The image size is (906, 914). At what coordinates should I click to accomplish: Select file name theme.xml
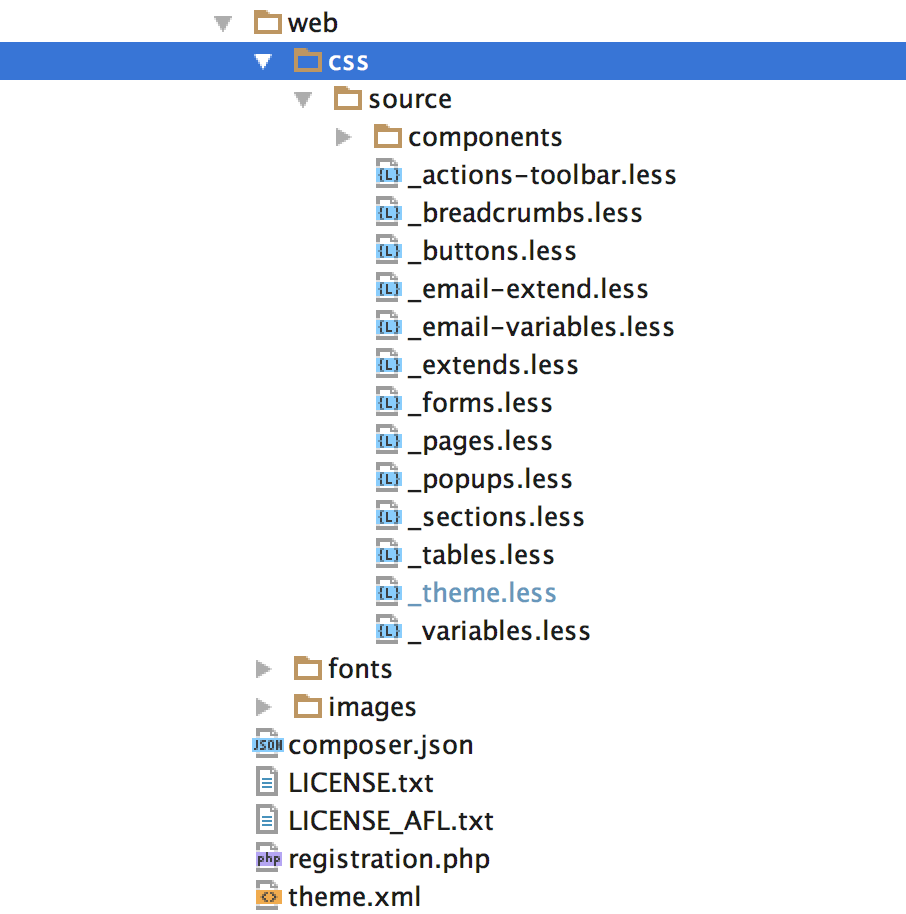click(354, 897)
